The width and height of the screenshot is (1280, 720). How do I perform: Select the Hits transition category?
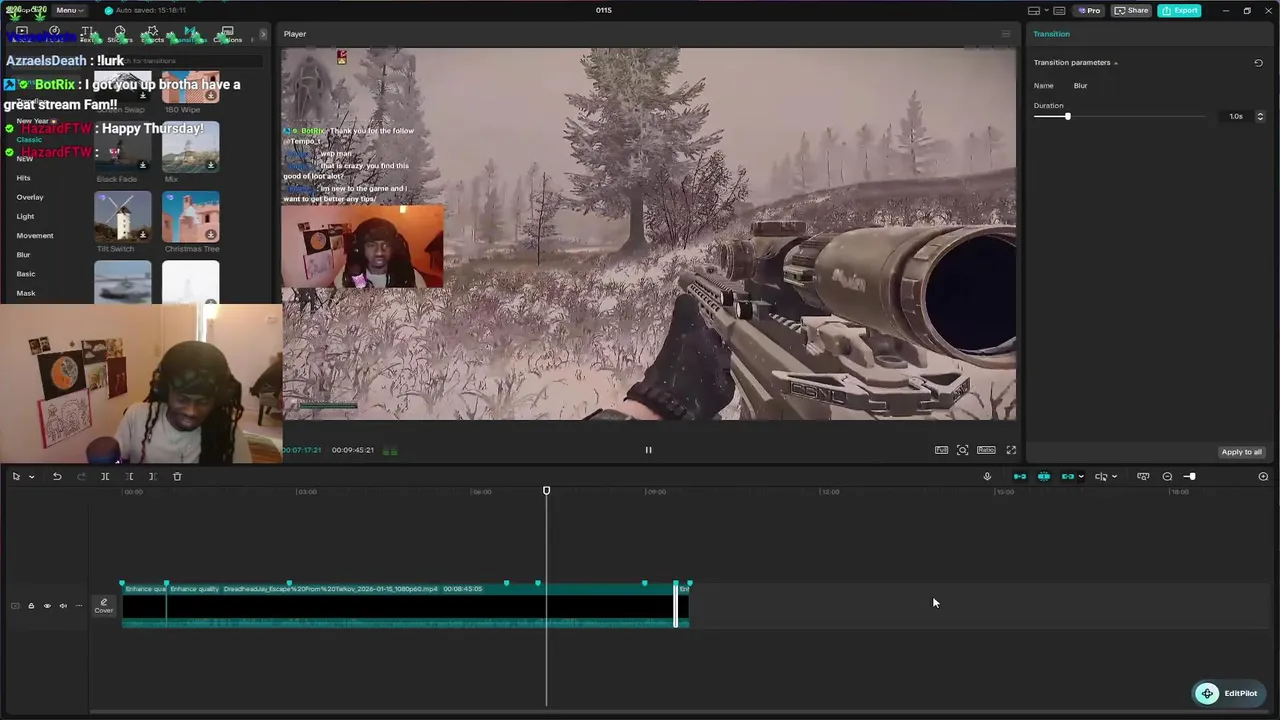click(23, 178)
